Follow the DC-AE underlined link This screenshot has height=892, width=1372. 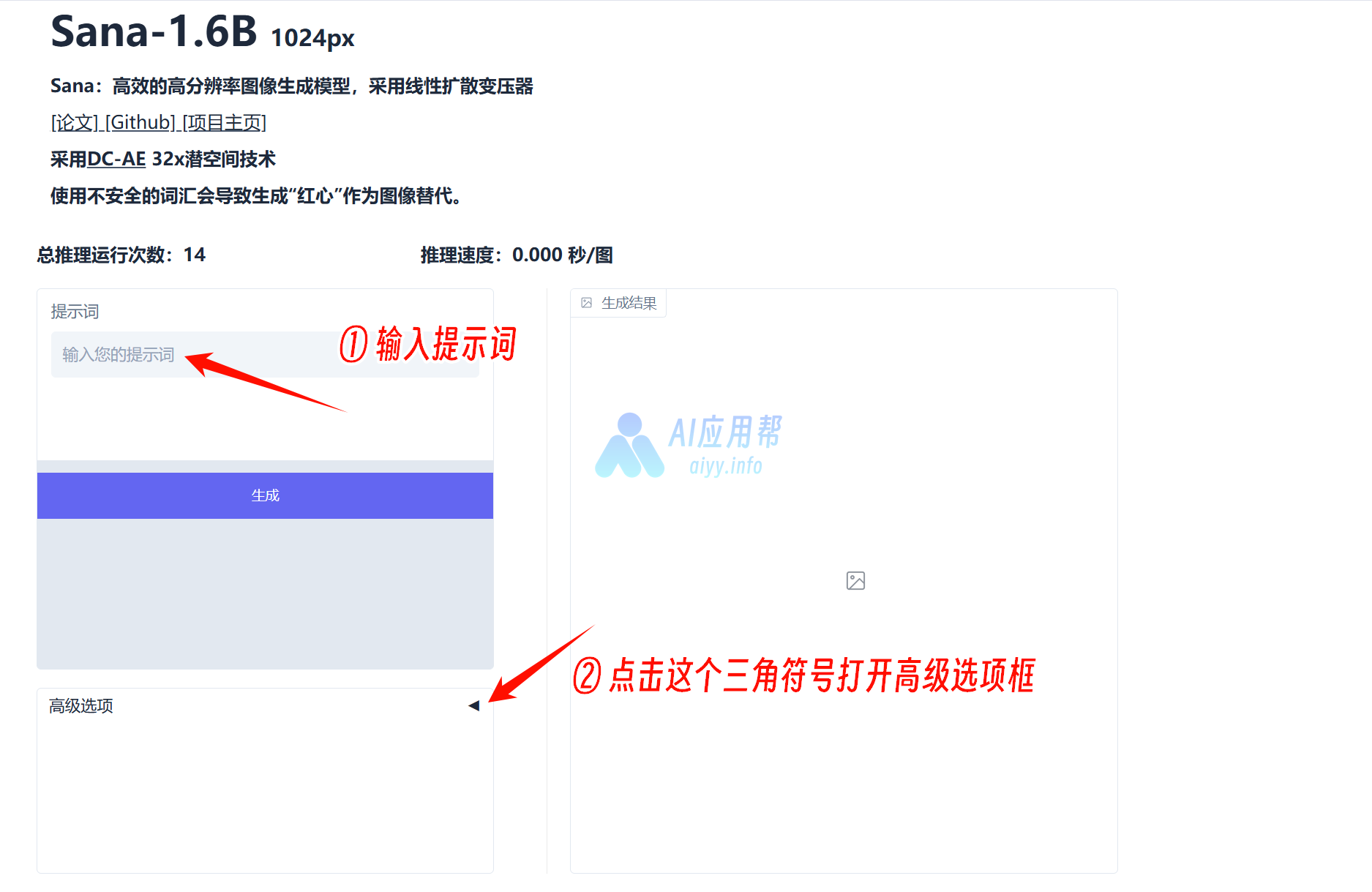coord(116,159)
